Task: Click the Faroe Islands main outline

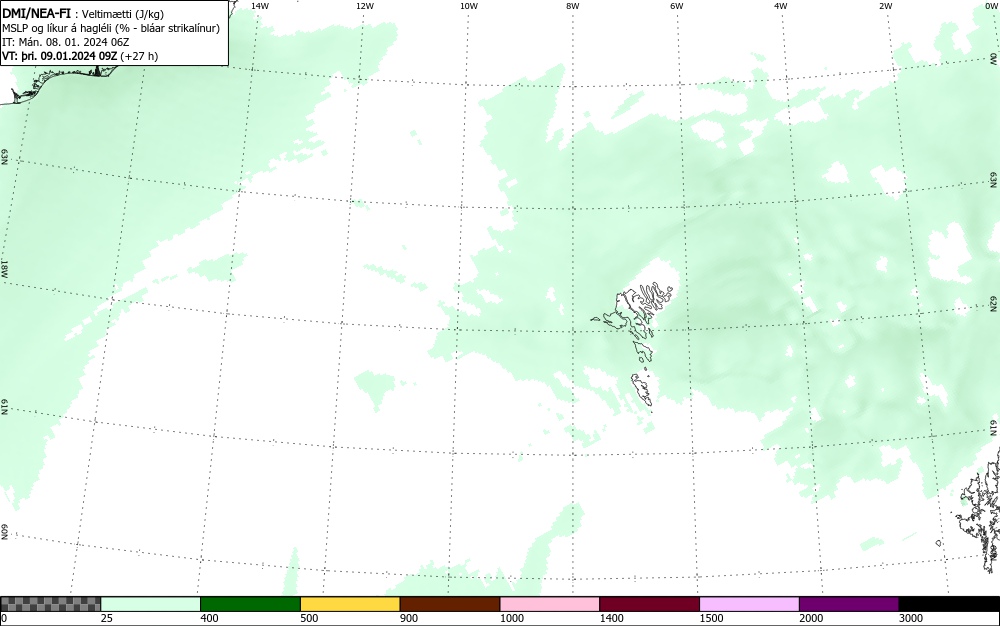Action: (634, 311)
